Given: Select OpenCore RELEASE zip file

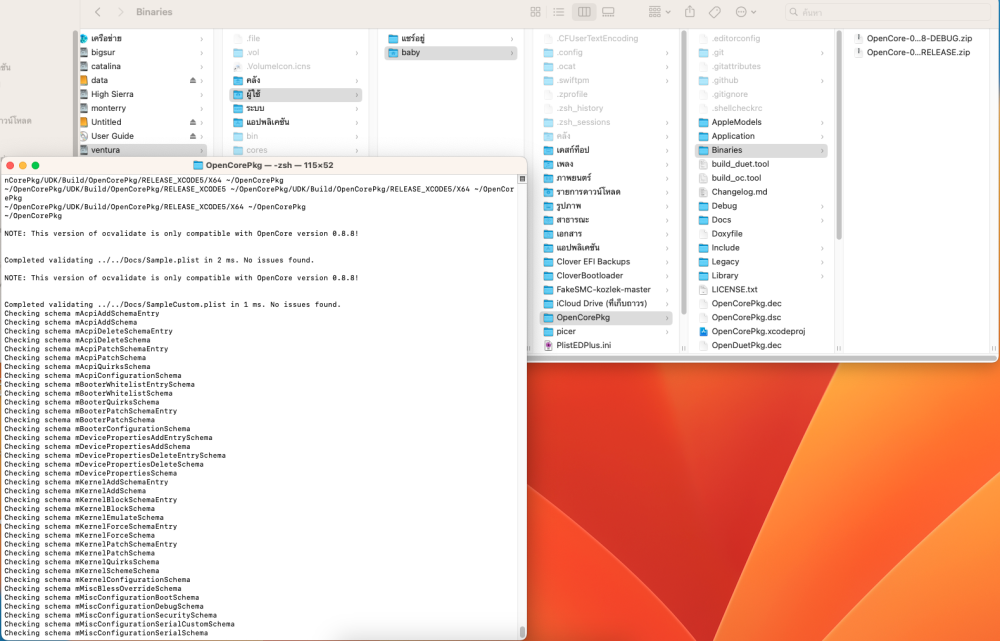Looking at the screenshot, I should point(918,52).
